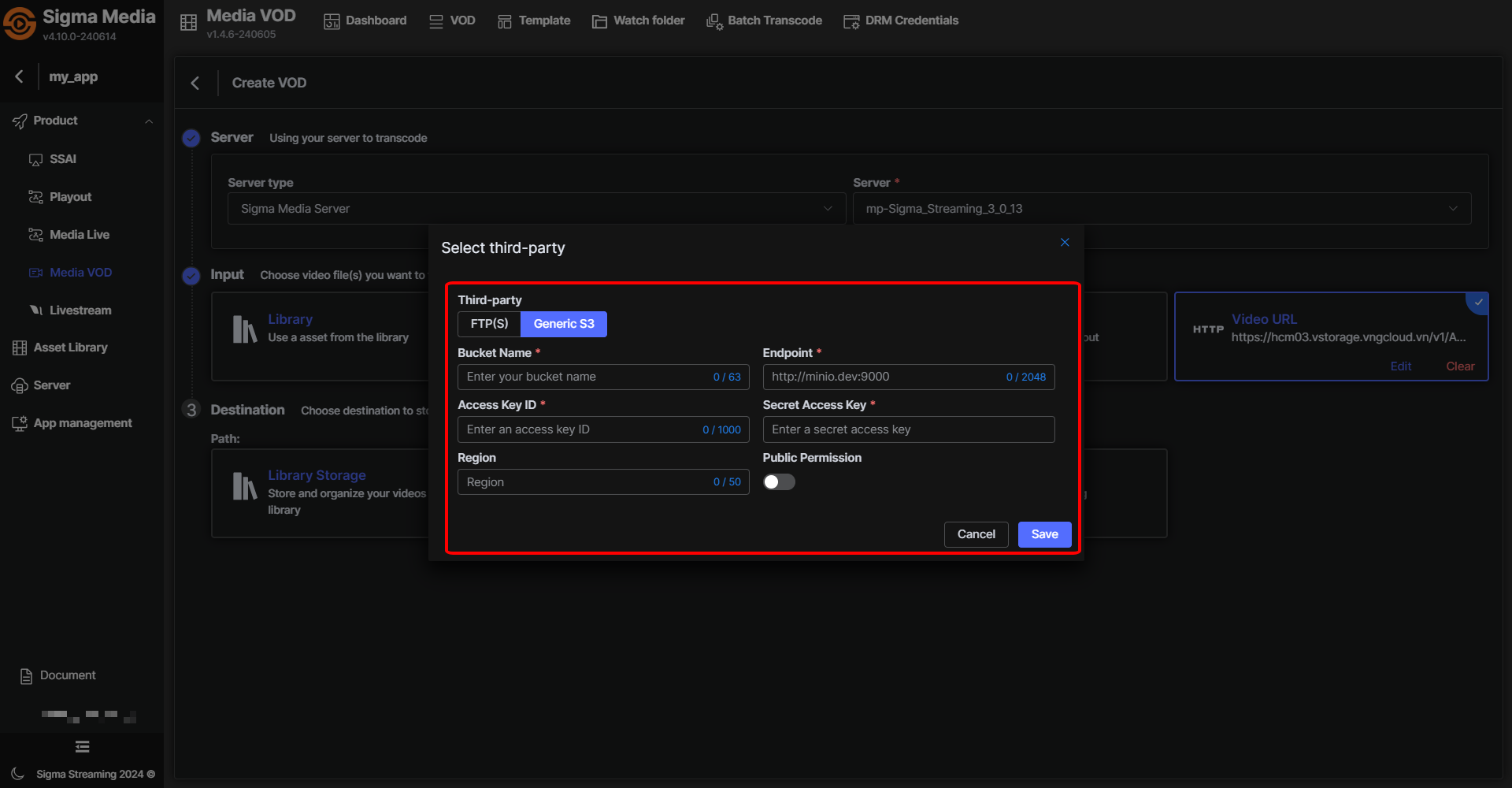The width and height of the screenshot is (1512, 788).
Task: Collapse sidebar with the hamburger icon
Action: [82, 747]
